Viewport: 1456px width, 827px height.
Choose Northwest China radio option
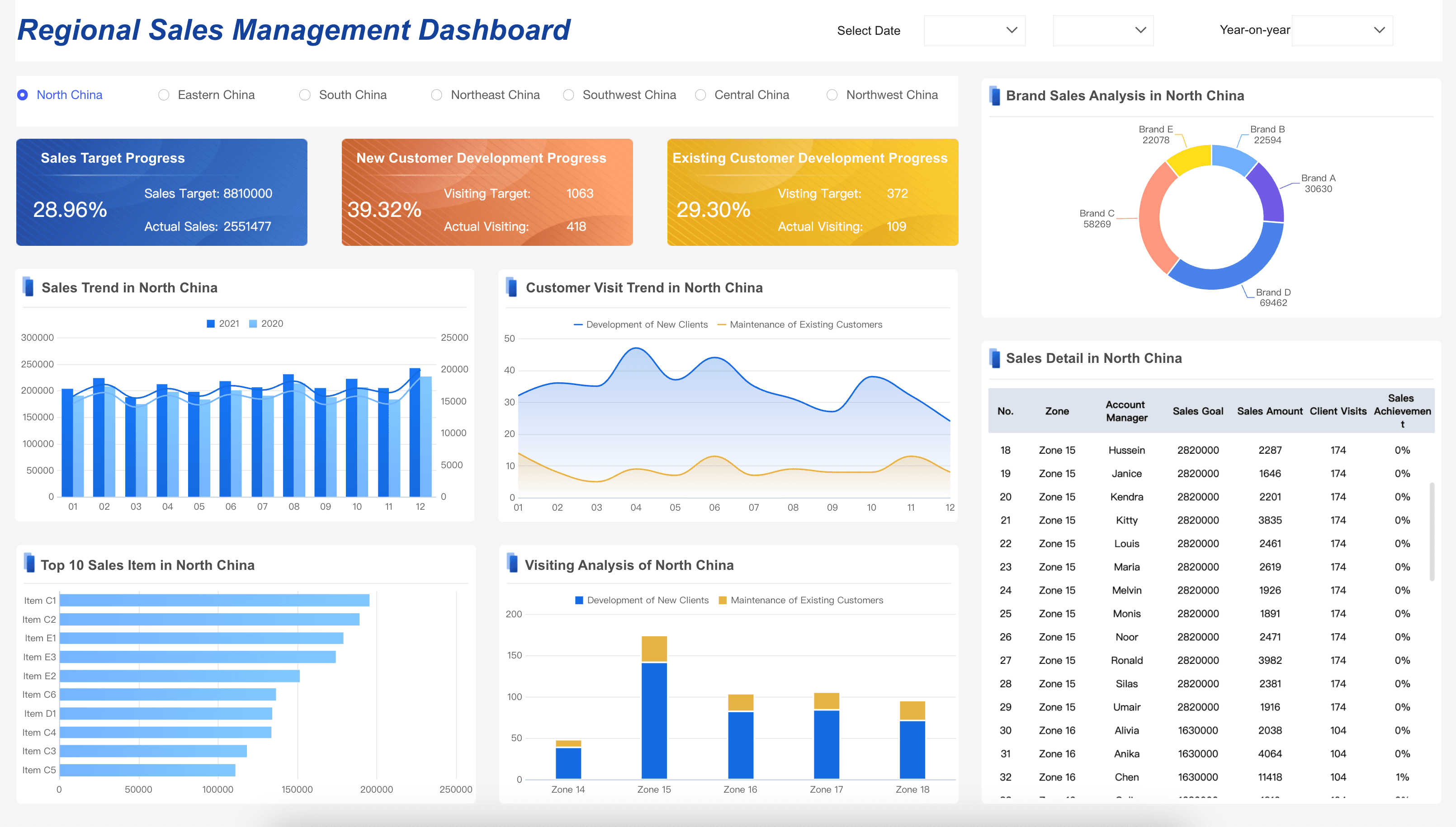coord(832,95)
